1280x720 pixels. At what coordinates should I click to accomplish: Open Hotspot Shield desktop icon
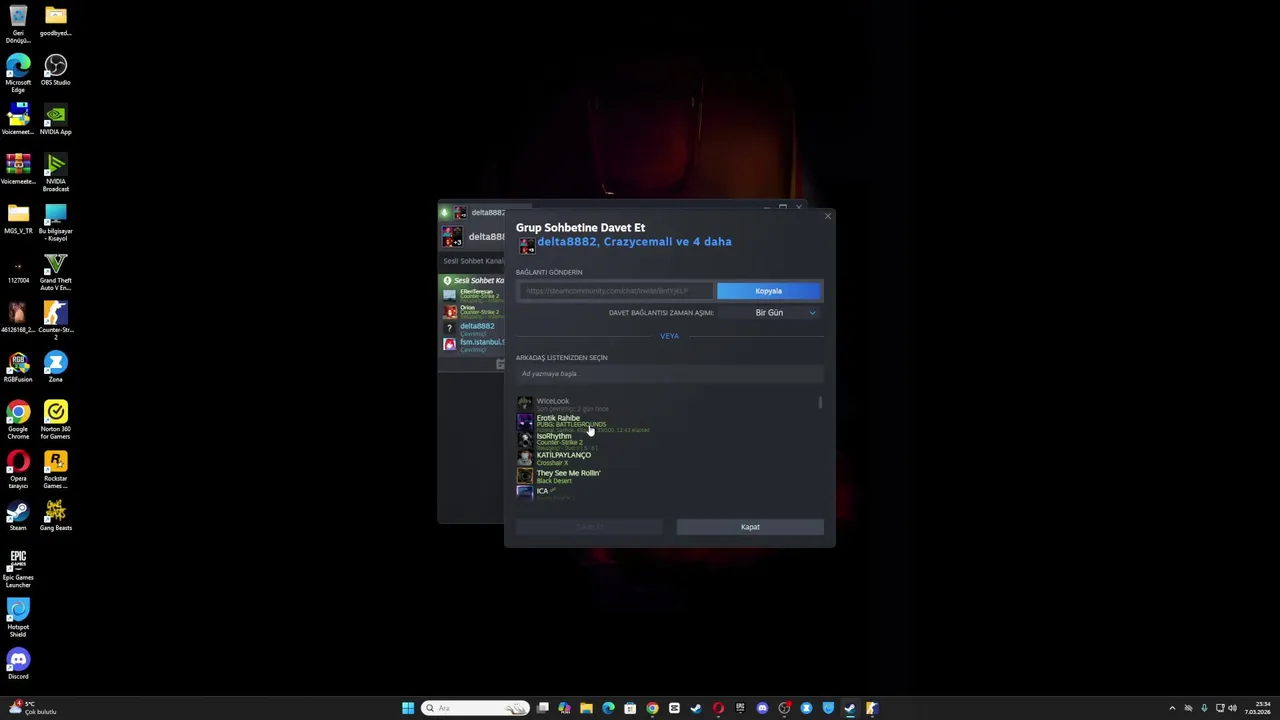point(18,617)
